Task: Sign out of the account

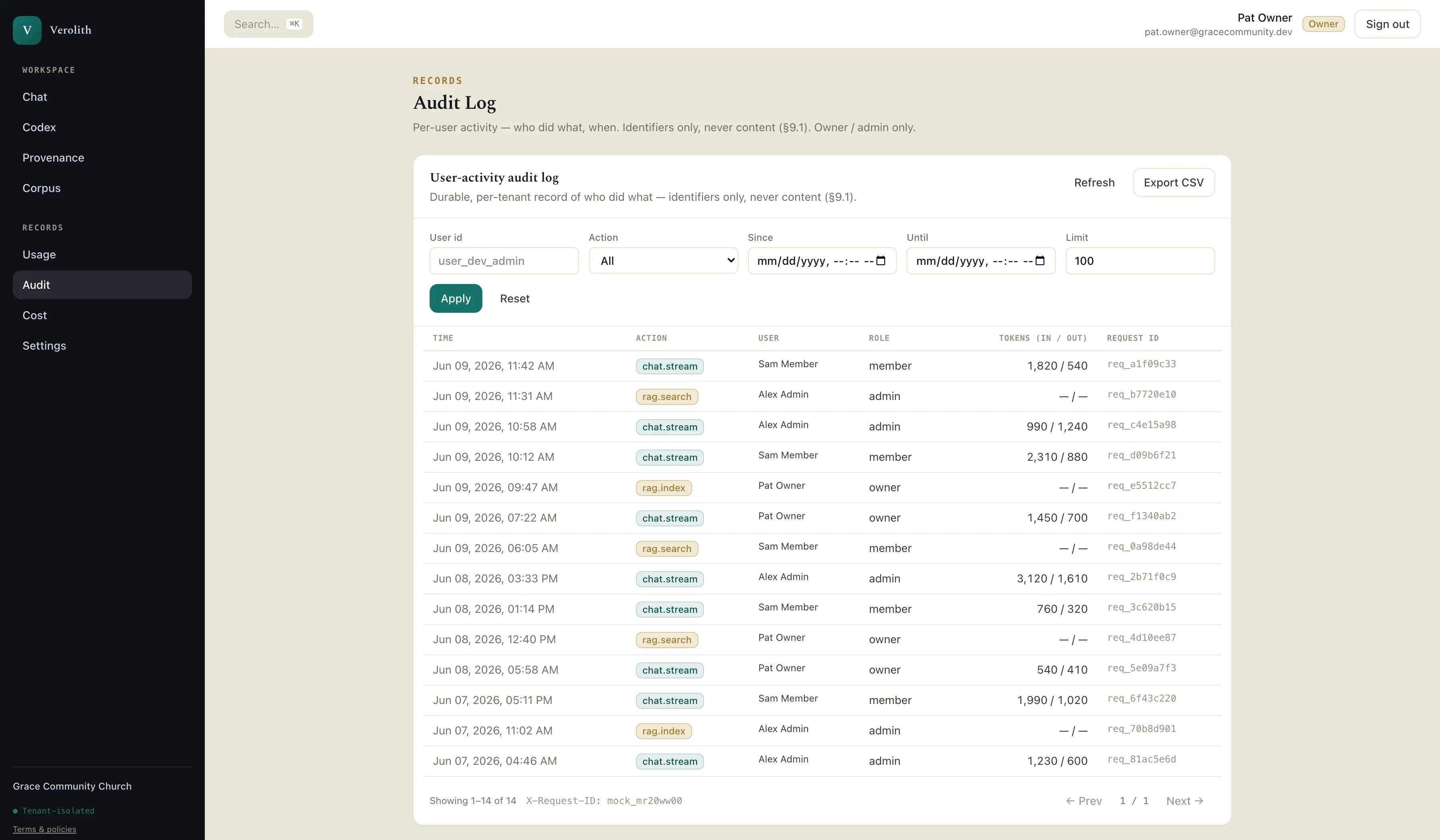Action: pos(1387,24)
